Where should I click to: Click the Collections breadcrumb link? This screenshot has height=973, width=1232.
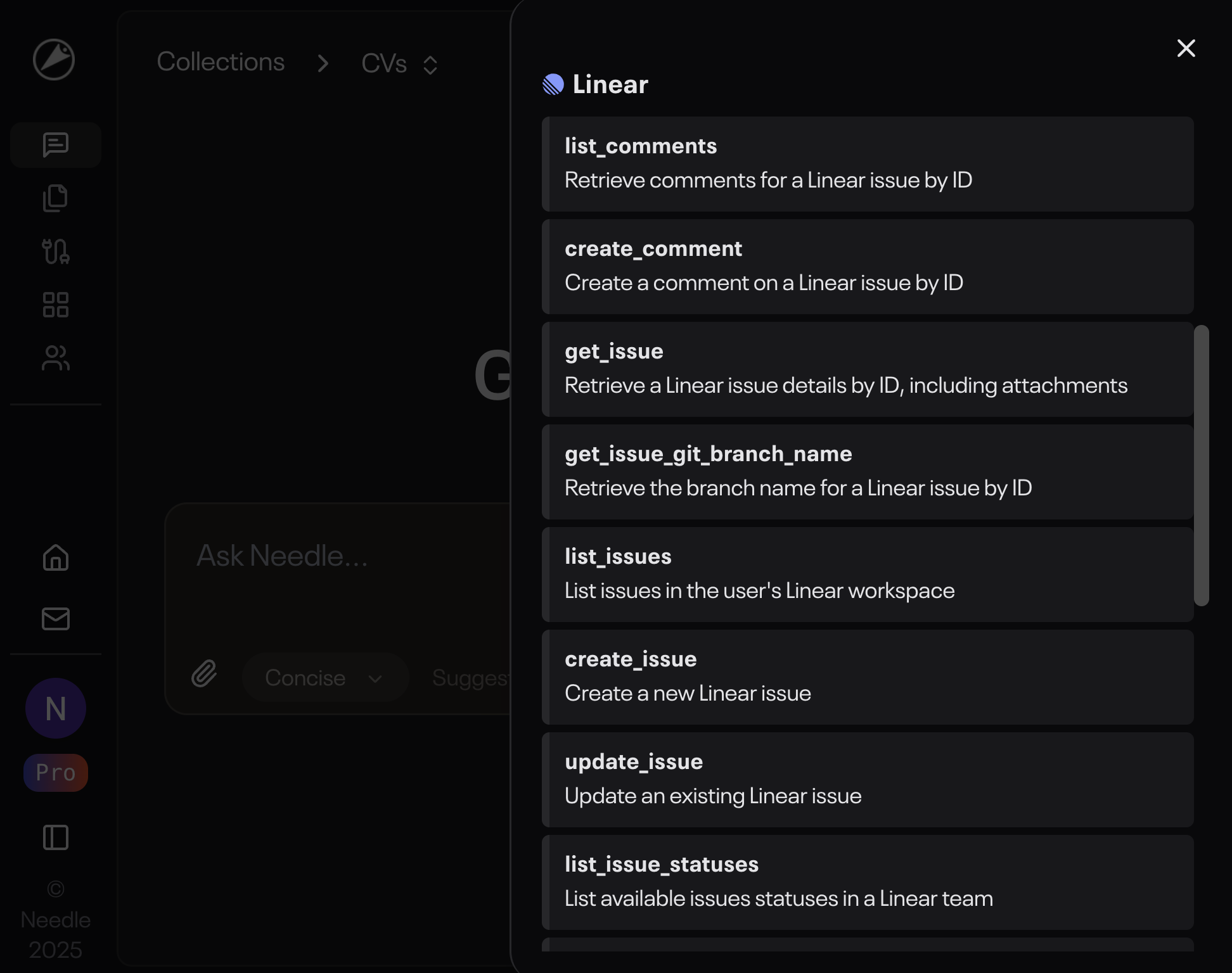221,62
